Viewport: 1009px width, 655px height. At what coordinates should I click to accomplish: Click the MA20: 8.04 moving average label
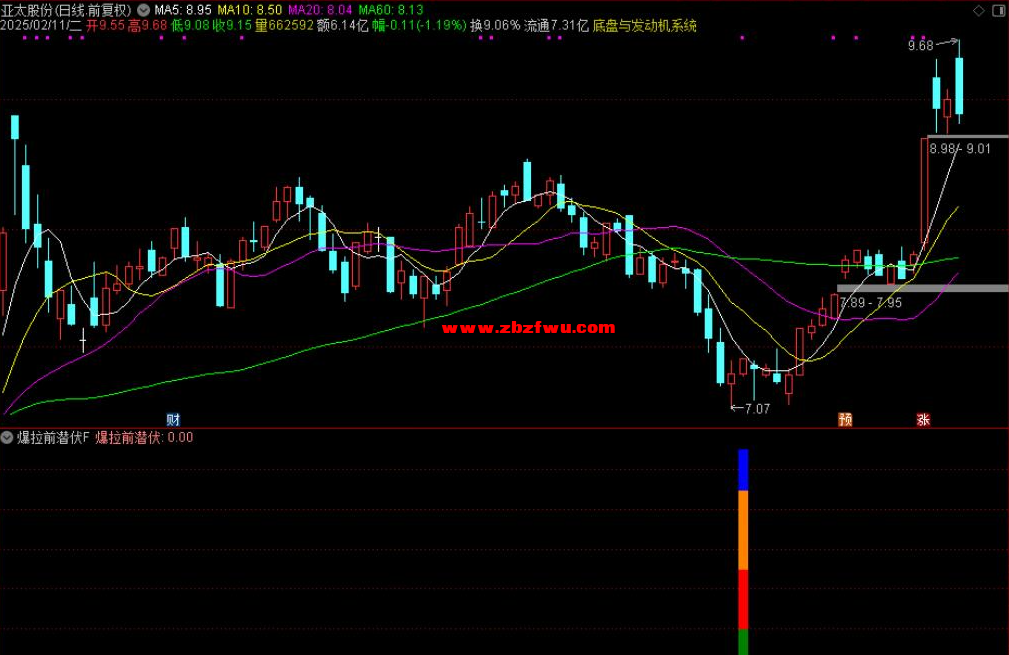coord(320,10)
